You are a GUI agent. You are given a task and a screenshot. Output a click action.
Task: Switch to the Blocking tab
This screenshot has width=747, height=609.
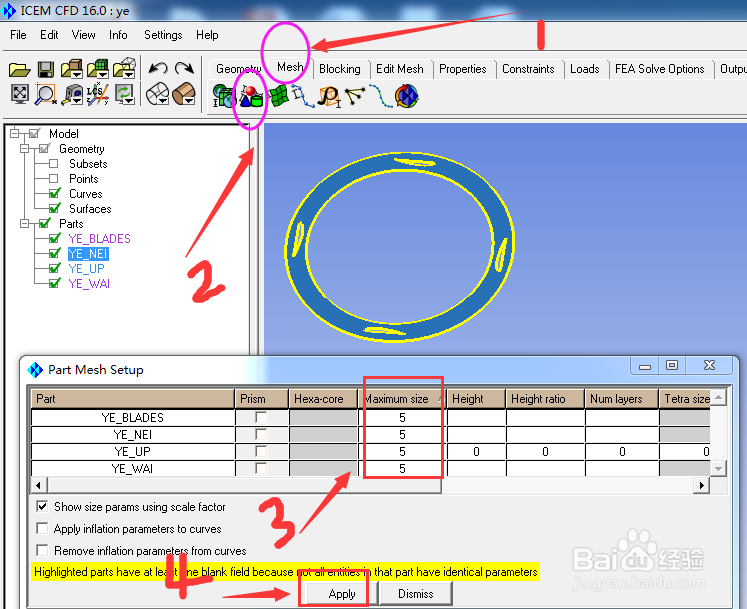click(340, 69)
